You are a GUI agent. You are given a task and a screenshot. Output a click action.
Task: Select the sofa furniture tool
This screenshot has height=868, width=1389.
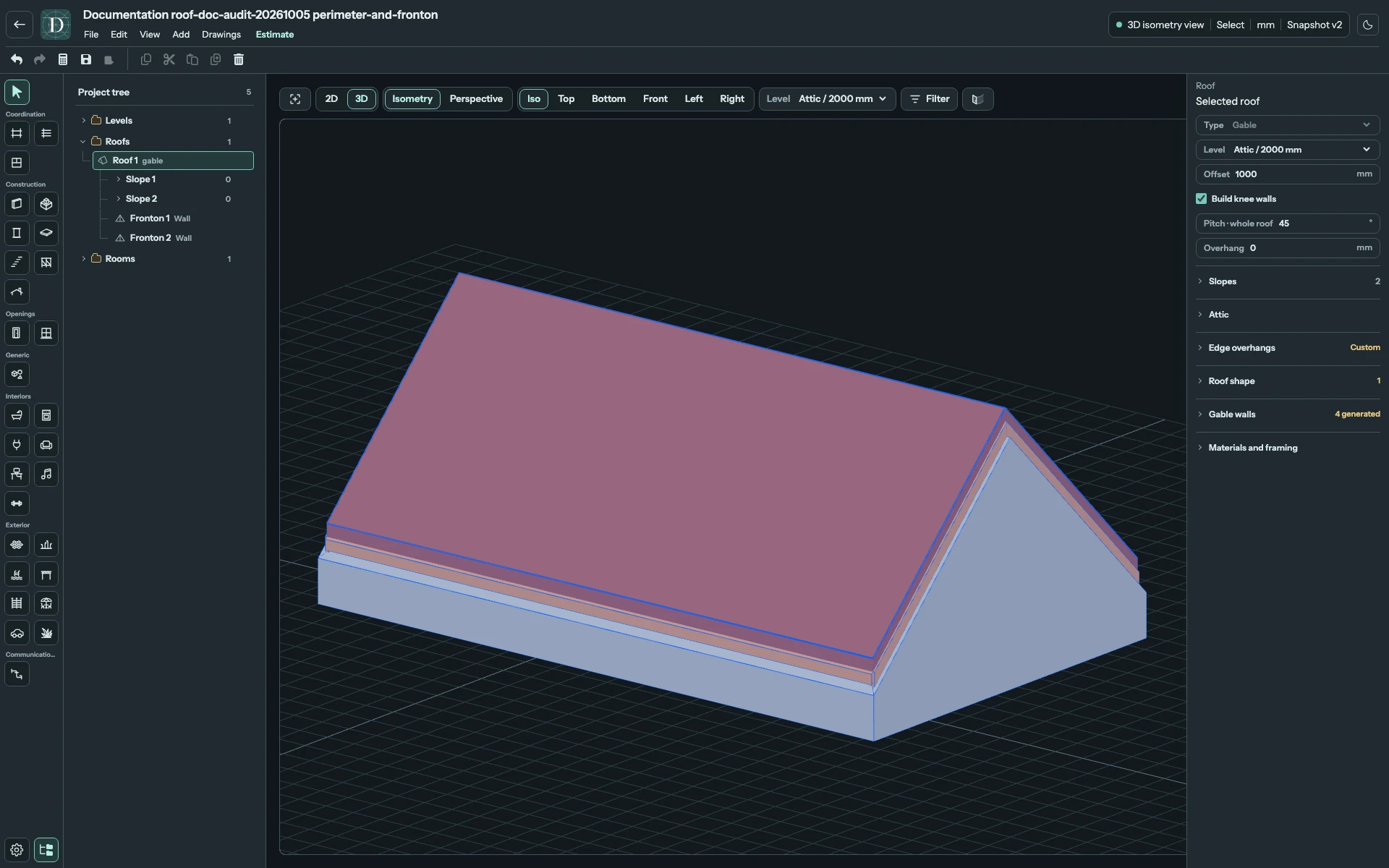[x=46, y=445]
